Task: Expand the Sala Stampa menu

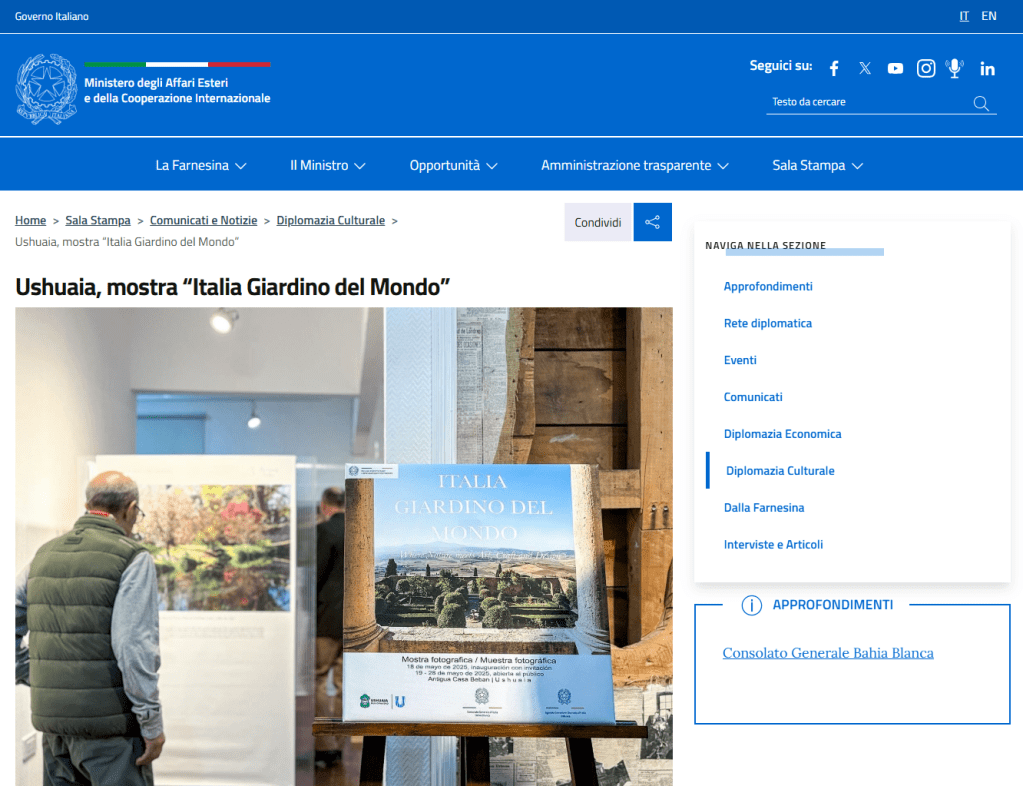Action: [817, 165]
